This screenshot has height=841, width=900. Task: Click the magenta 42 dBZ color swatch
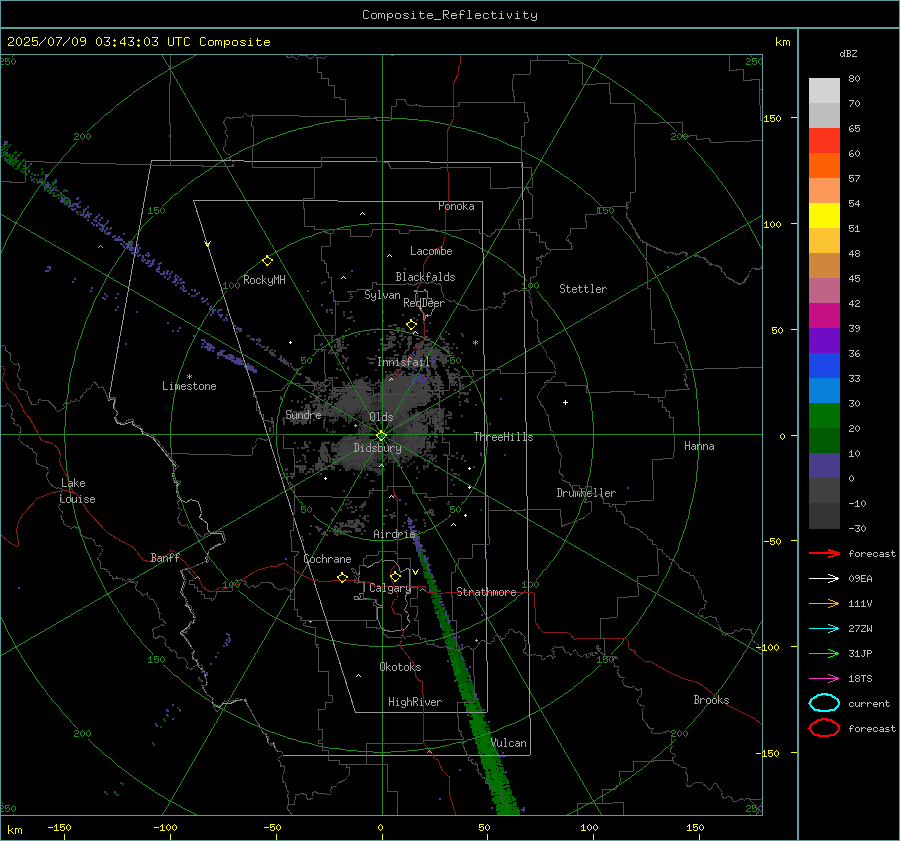[824, 315]
